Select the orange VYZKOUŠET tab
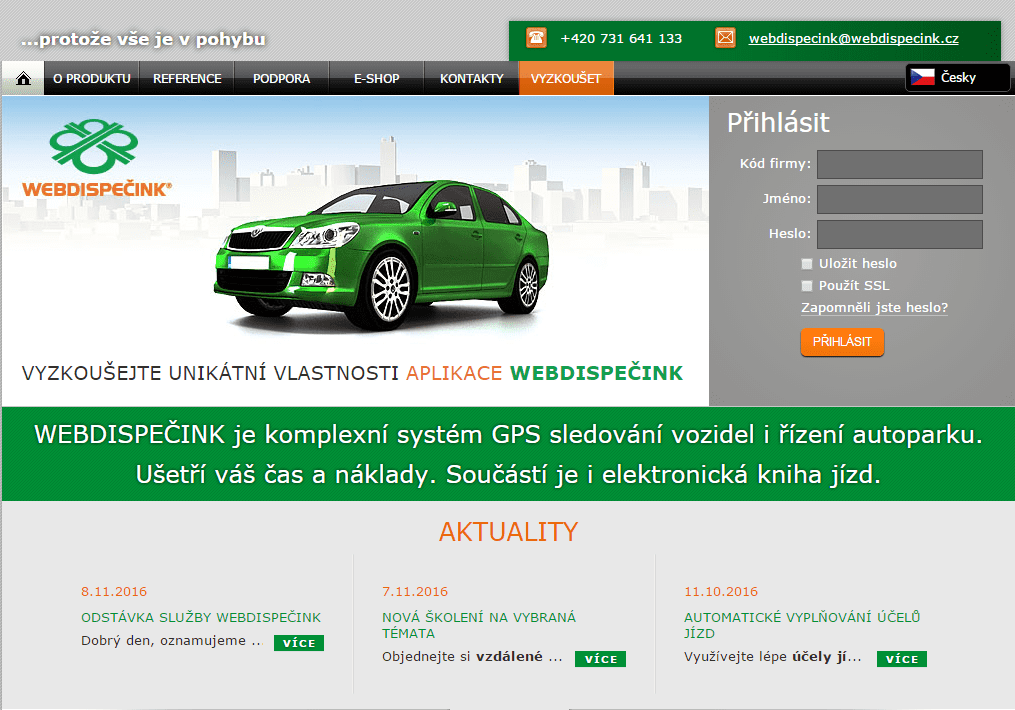 pyautogui.click(x=566, y=78)
